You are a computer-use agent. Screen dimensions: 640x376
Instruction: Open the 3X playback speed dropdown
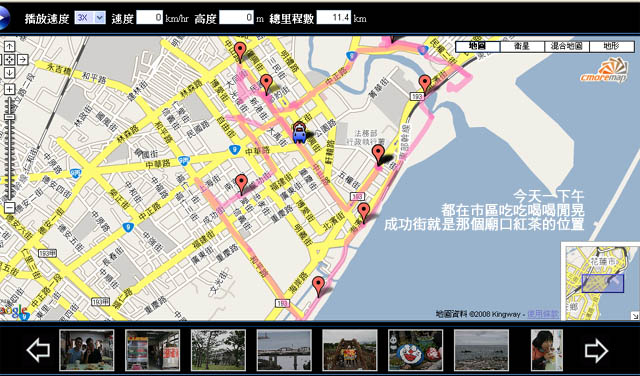[x=90, y=18]
